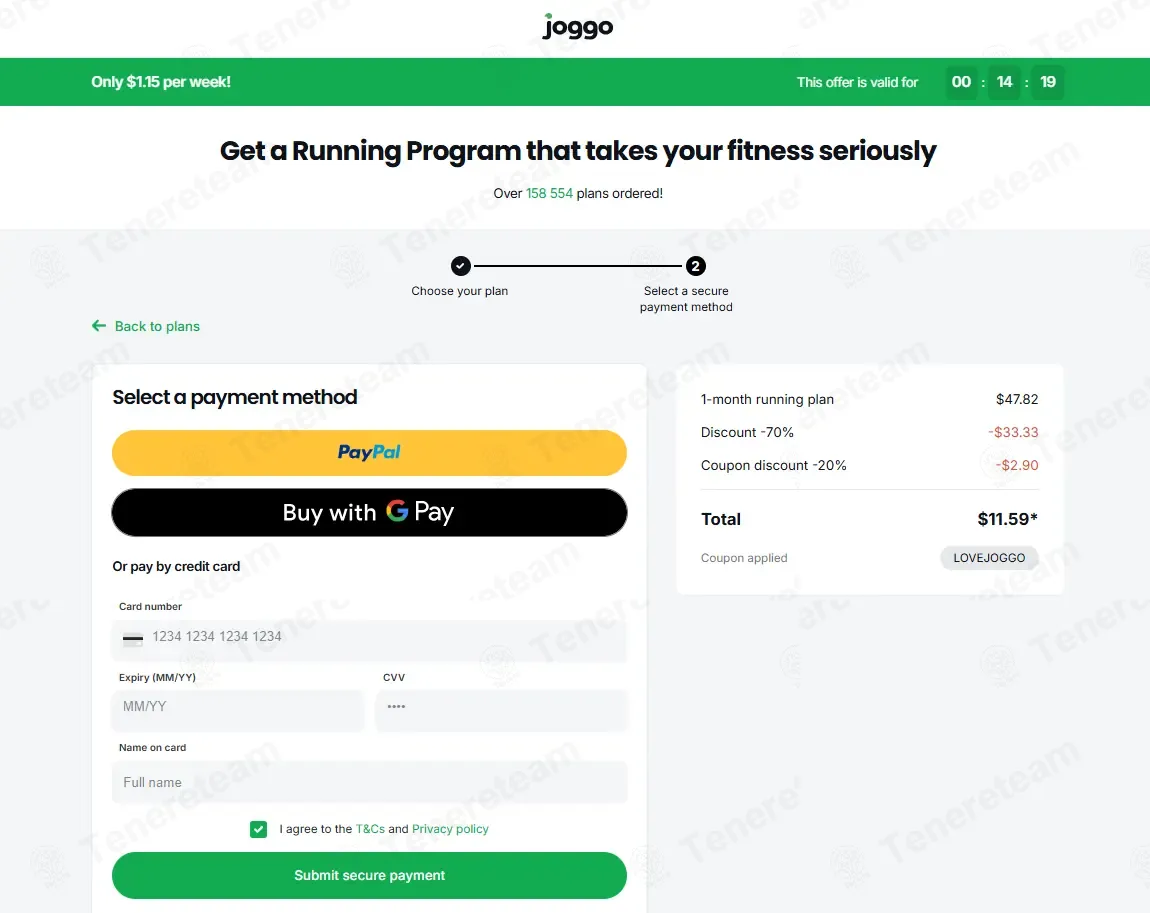Click the Expiry MM/YY field
This screenshot has height=913, width=1150.
click(x=238, y=707)
